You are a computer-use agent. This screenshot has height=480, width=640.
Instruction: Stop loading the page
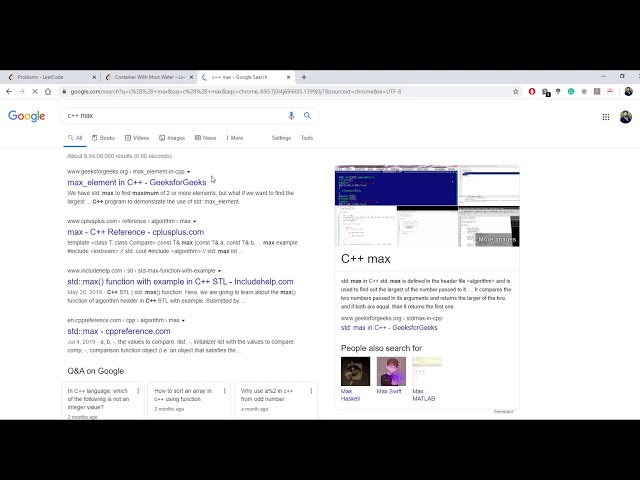pyautogui.click(x=35, y=92)
